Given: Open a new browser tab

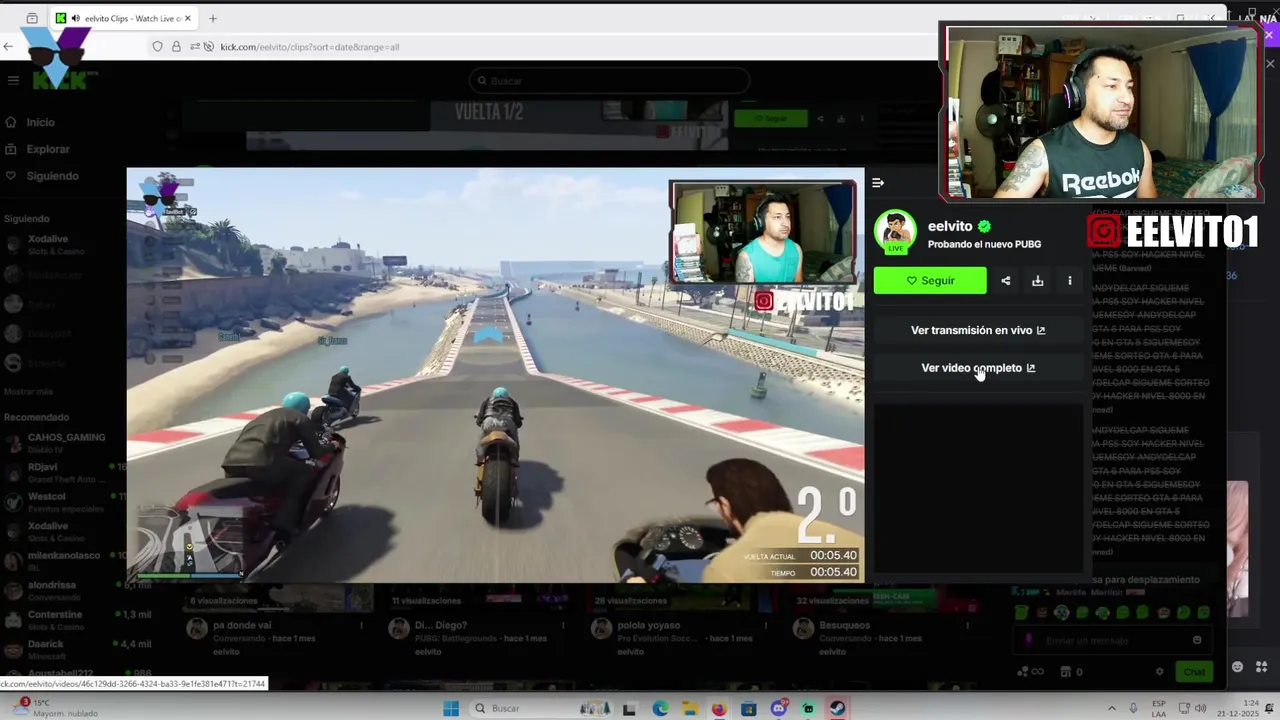Looking at the screenshot, I should 213,18.
